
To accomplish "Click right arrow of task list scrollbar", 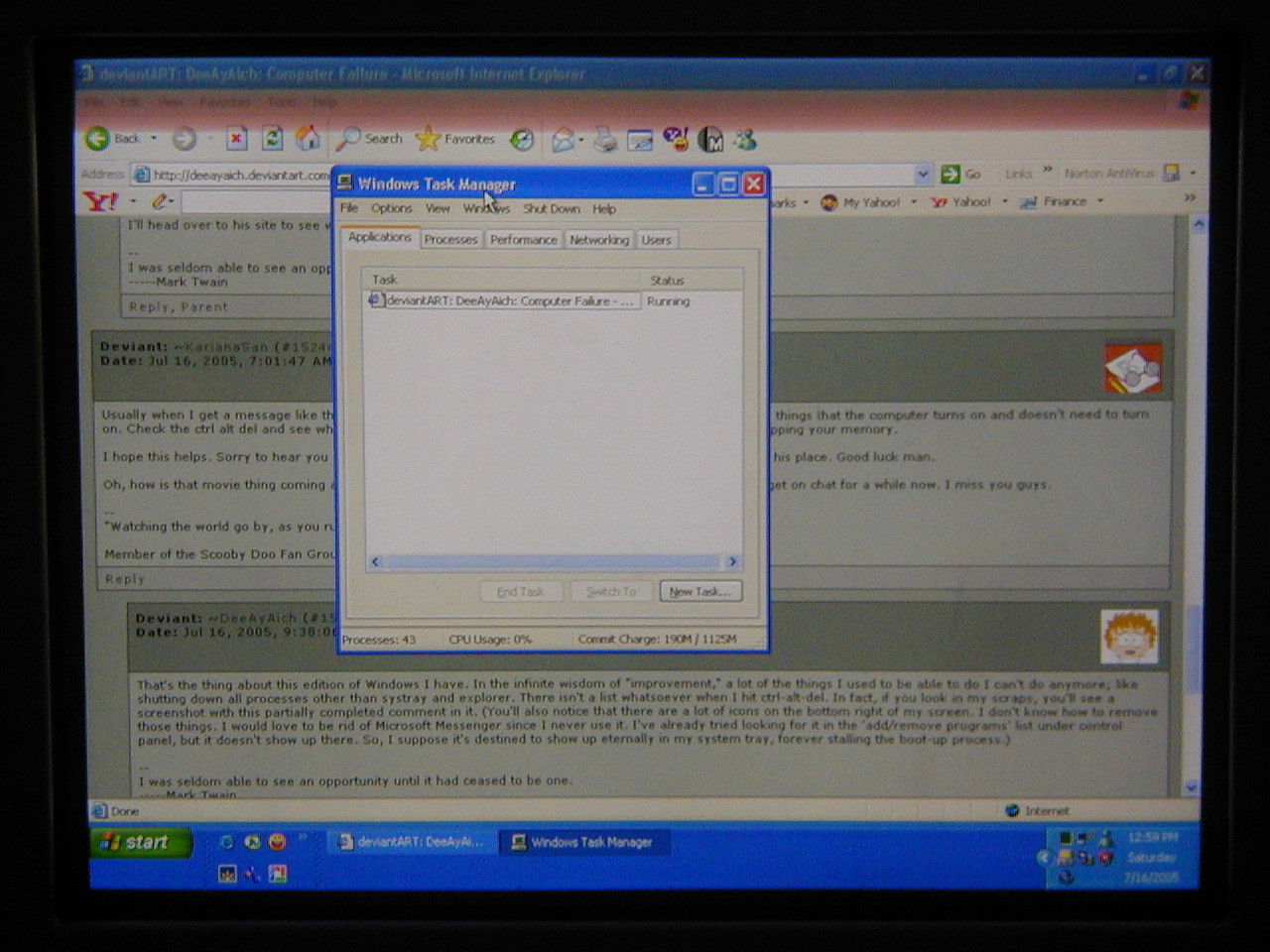I will (732, 562).
